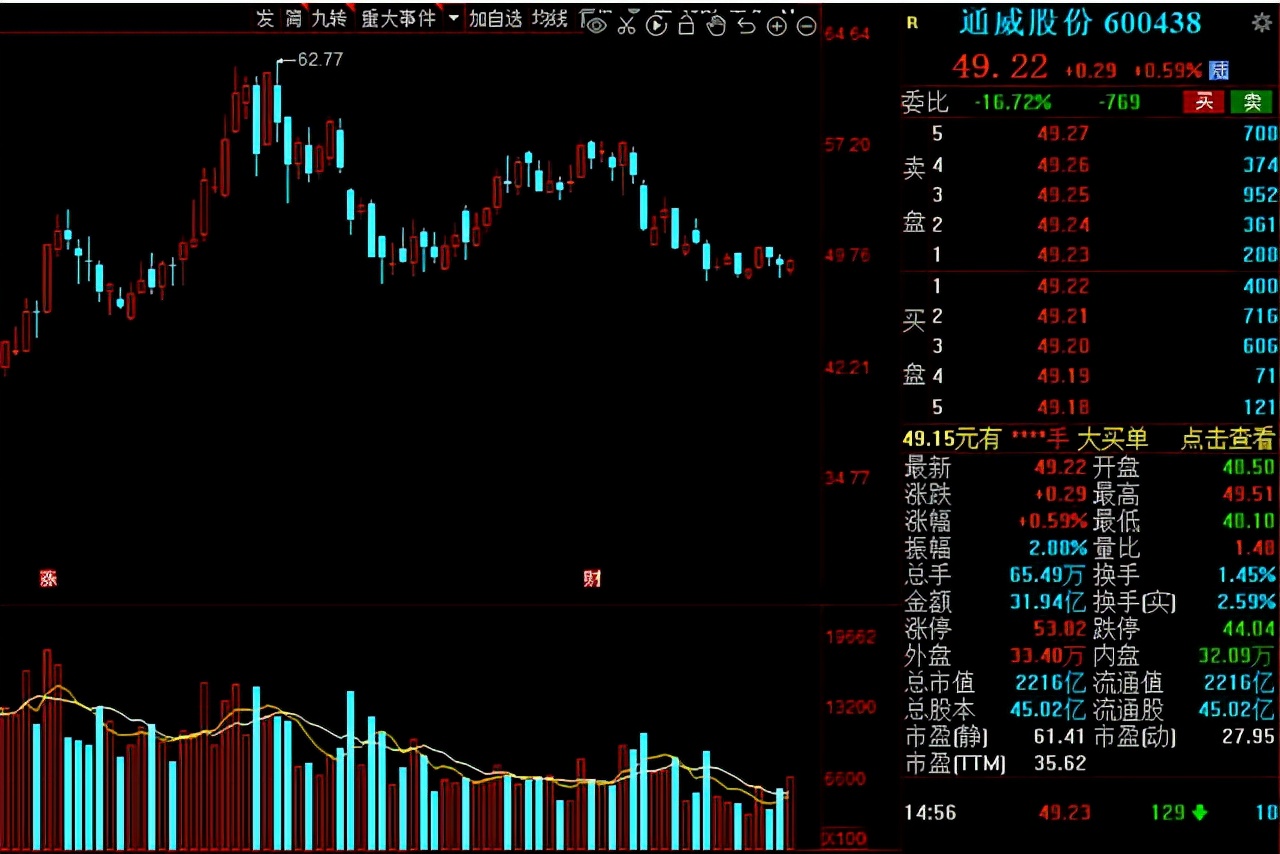The width and height of the screenshot is (1280, 854).
Task: Toggle the padlock lock icon
Action: [x=686, y=25]
